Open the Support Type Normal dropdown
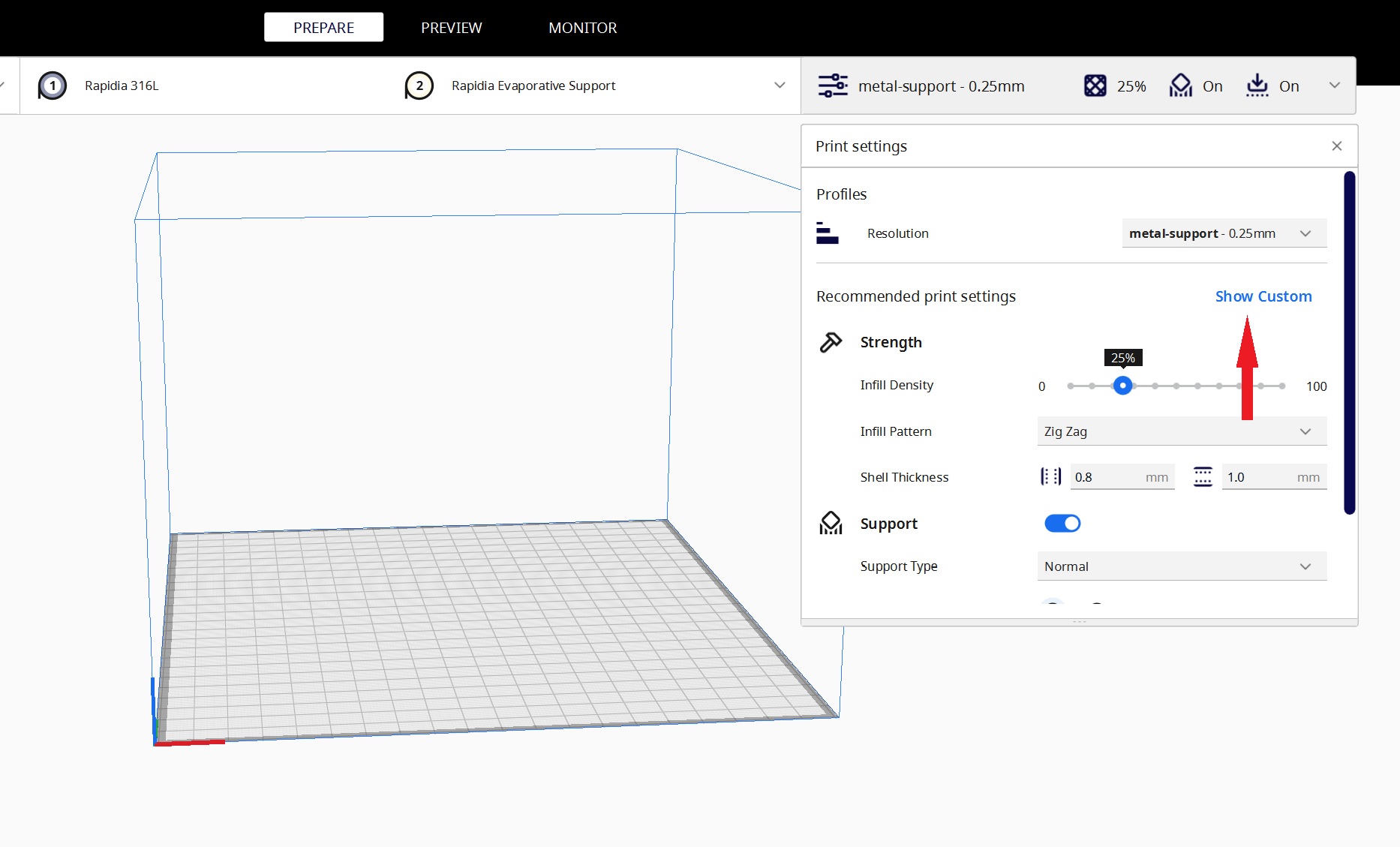The image size is (1400, 847). tap(1182, 566)
